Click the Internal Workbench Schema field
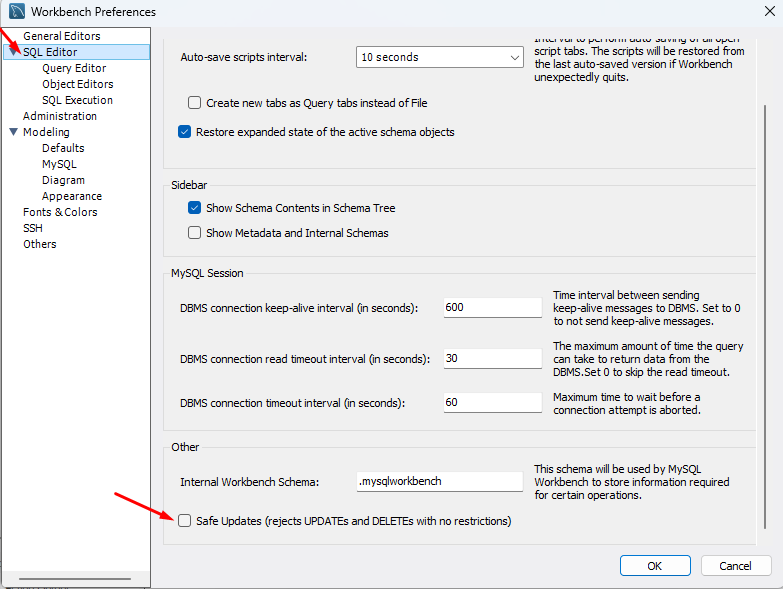Viewport: 783px width, 589px height. coord(439,481)
